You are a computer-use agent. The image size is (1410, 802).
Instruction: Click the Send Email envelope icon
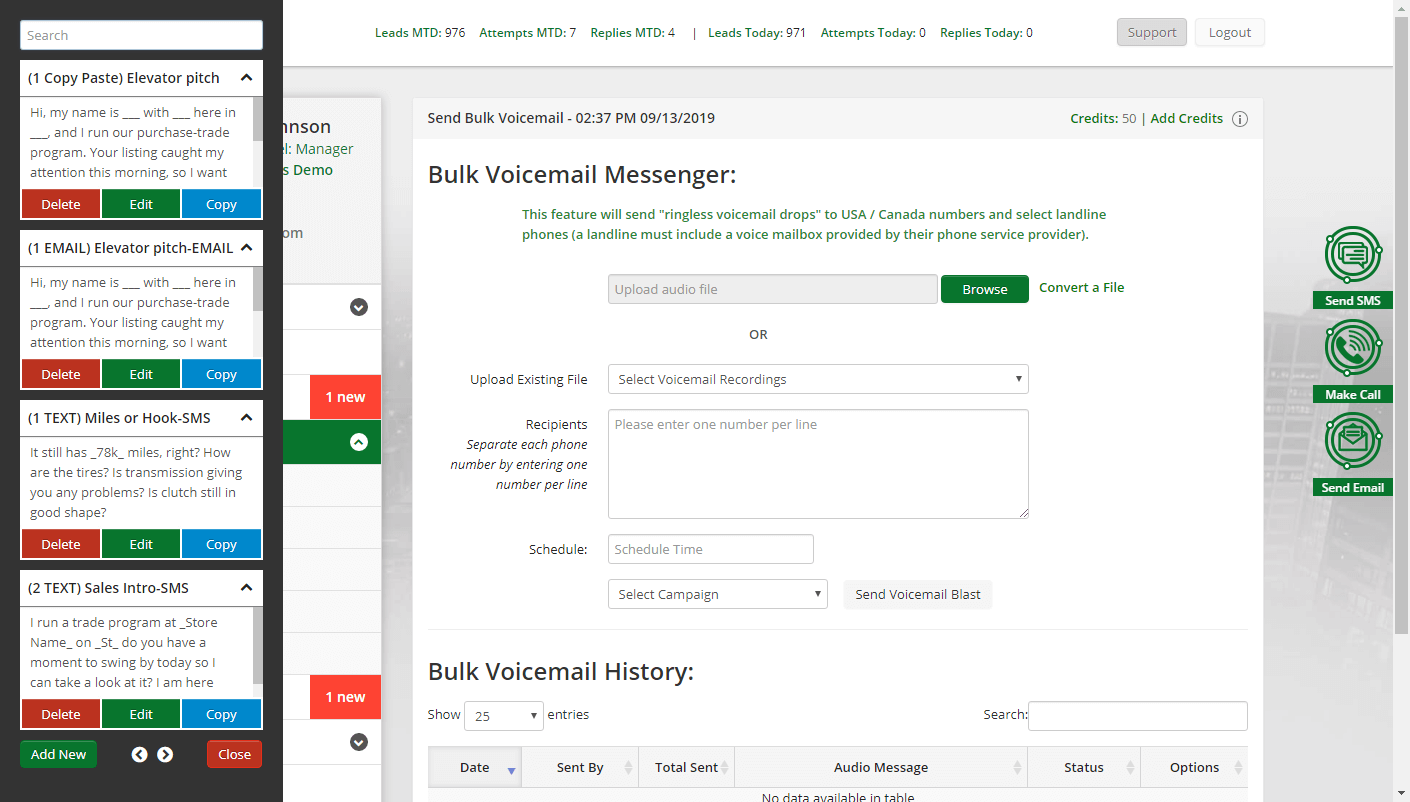coord(1353,441)
